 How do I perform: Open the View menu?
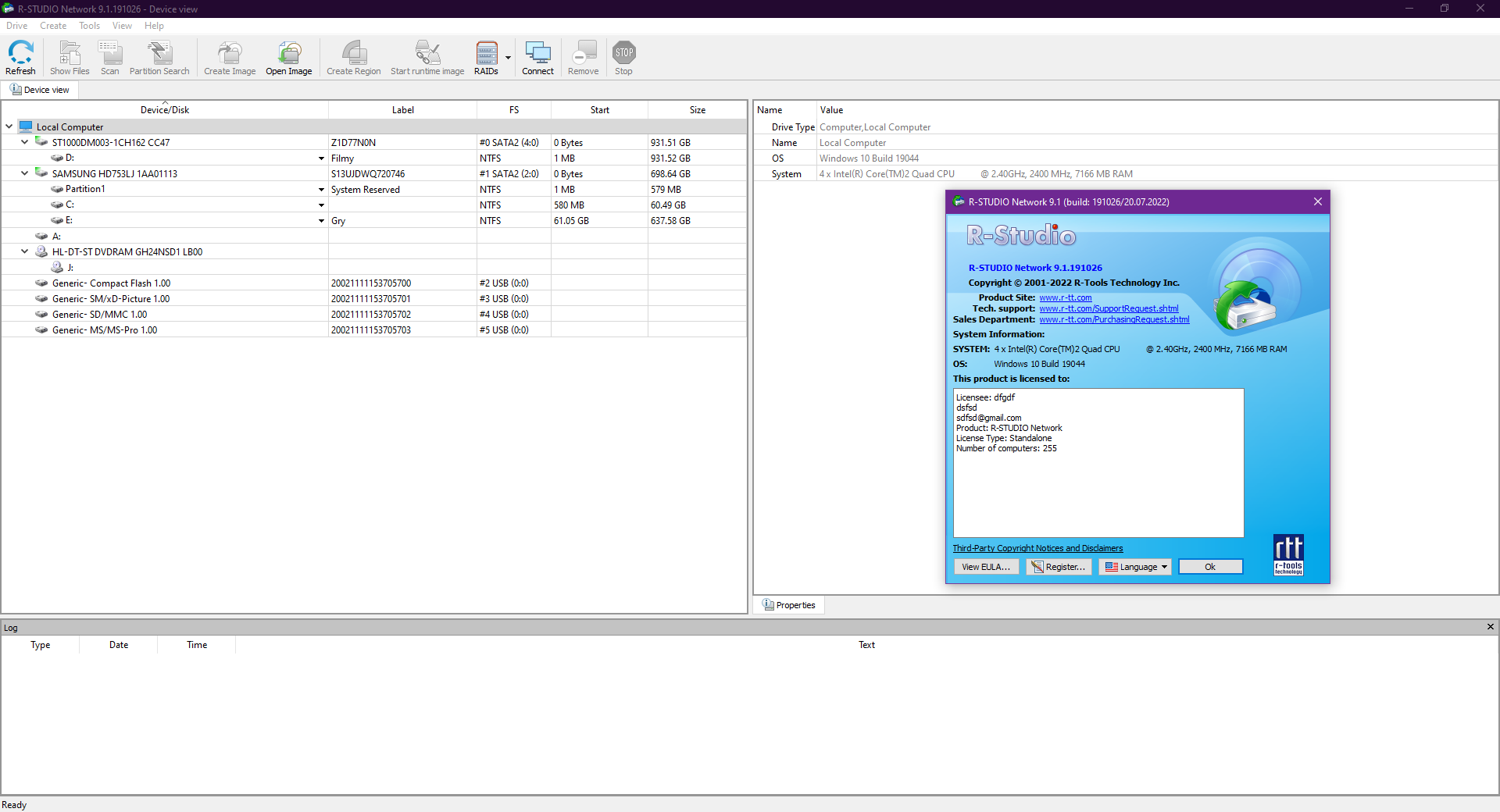[x=122, y=26]
